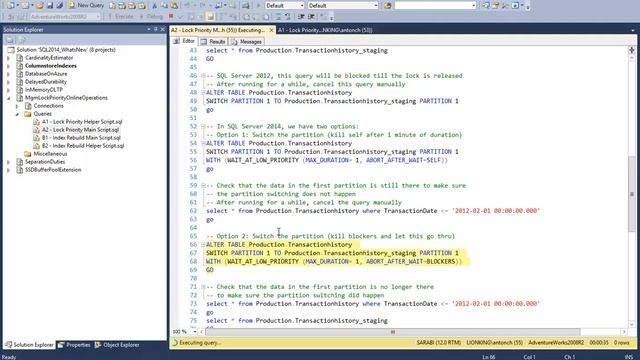The height and width of the screenshot is (360, 640).
Task: Stop the query with red Cancel icon
Action: (171, 16)
